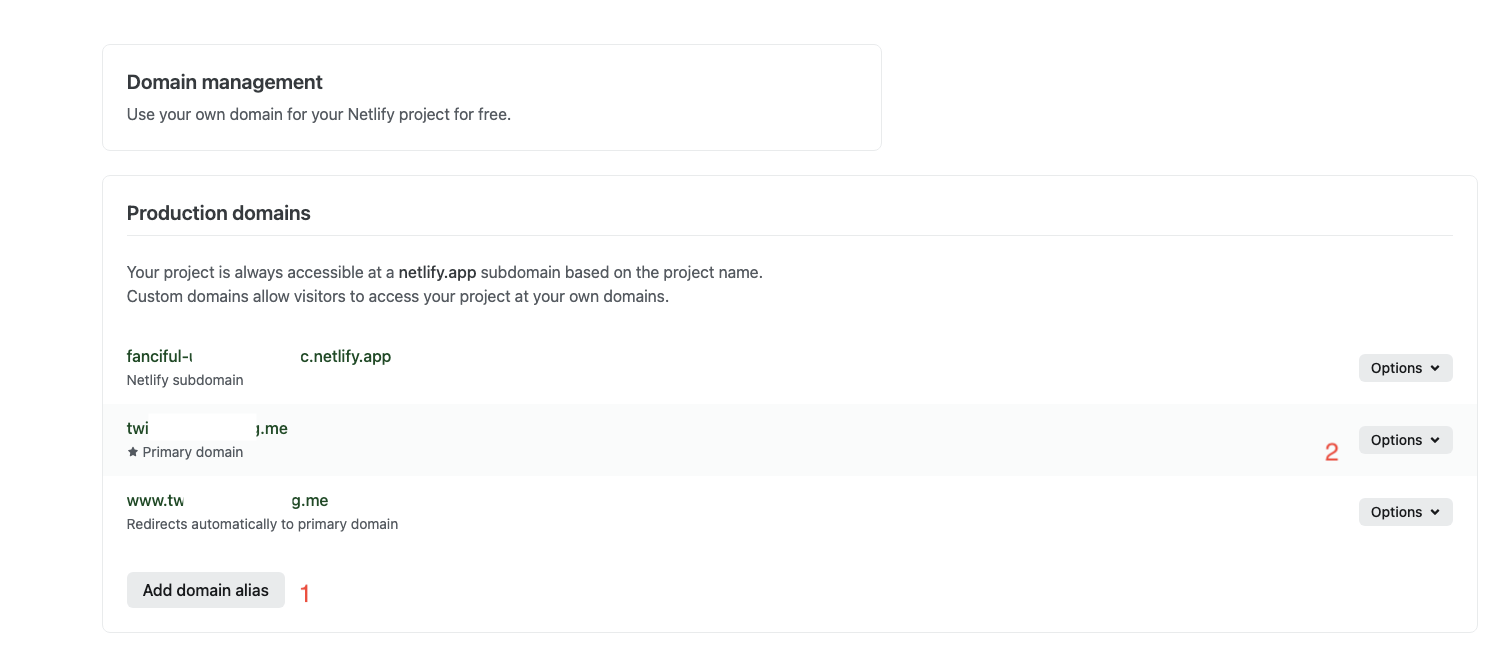The width and height of the screenshot is (1498, 657).
Task: Expand Options for the primary .me domain
Action: pos(1404,440)
